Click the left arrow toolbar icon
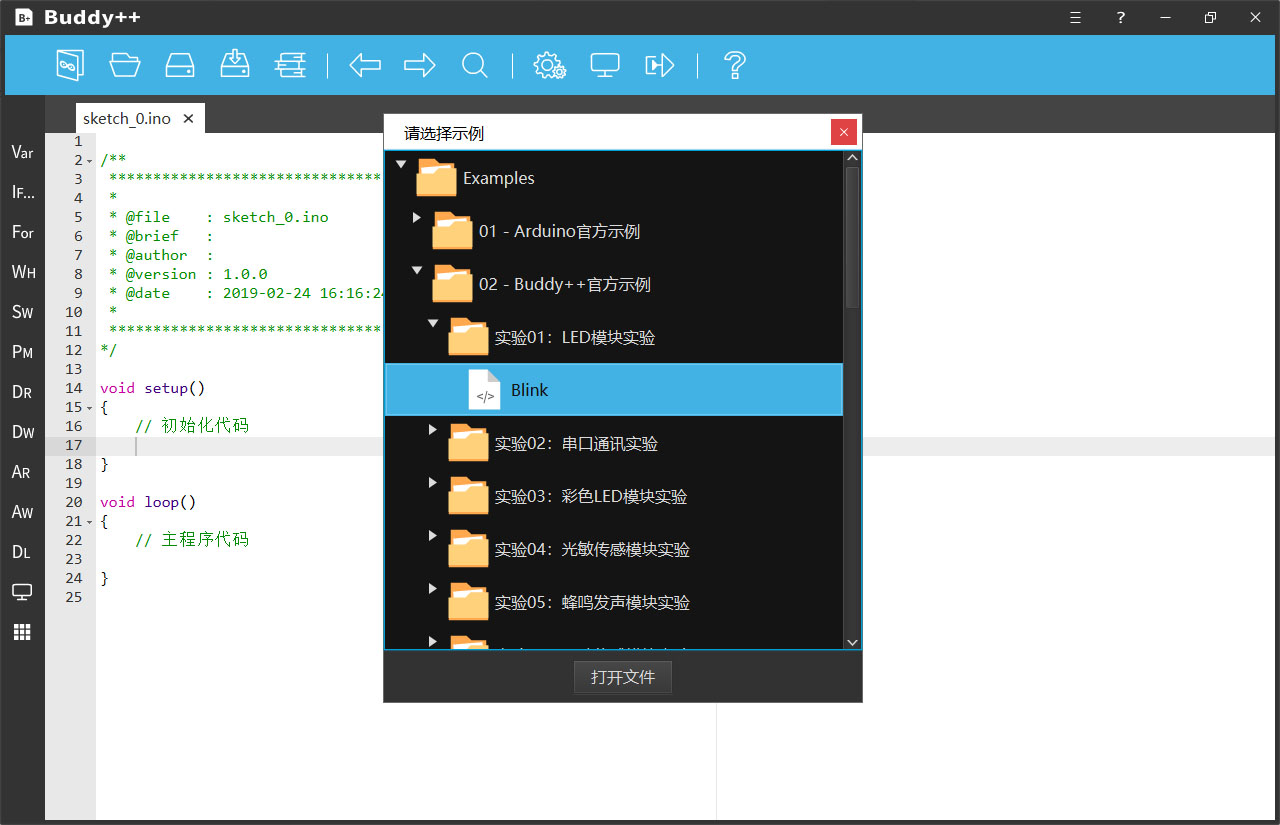Image resolution: width=1280 pixels, height=825 pixels. click(x=365, y=65)
